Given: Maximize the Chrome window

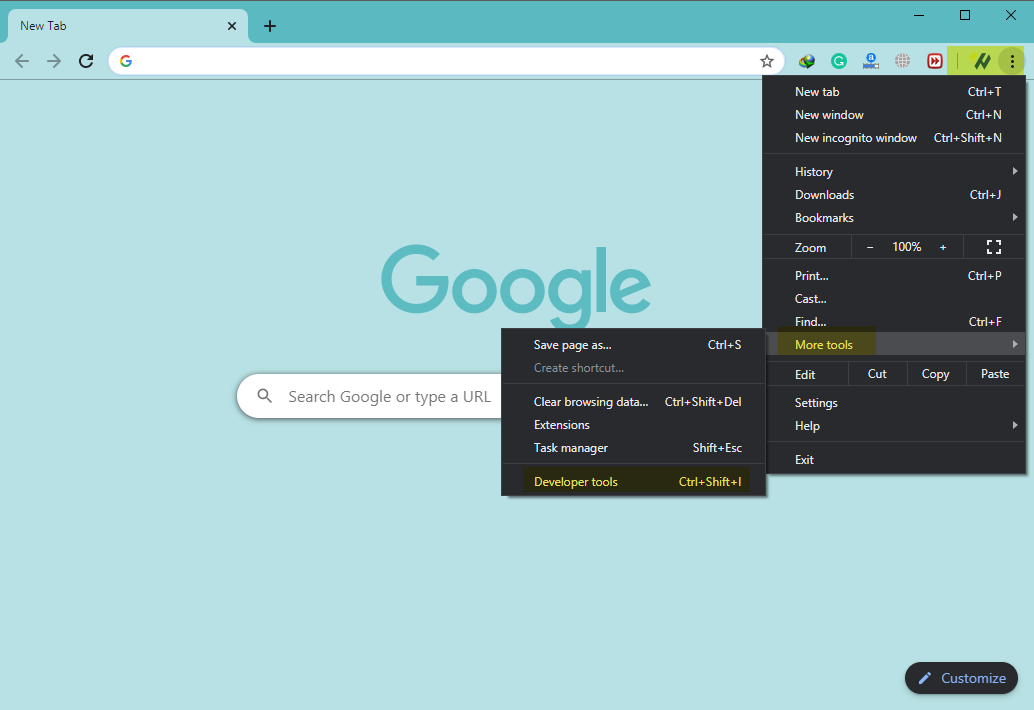Looking at the screenshot, I should point(965,15).
